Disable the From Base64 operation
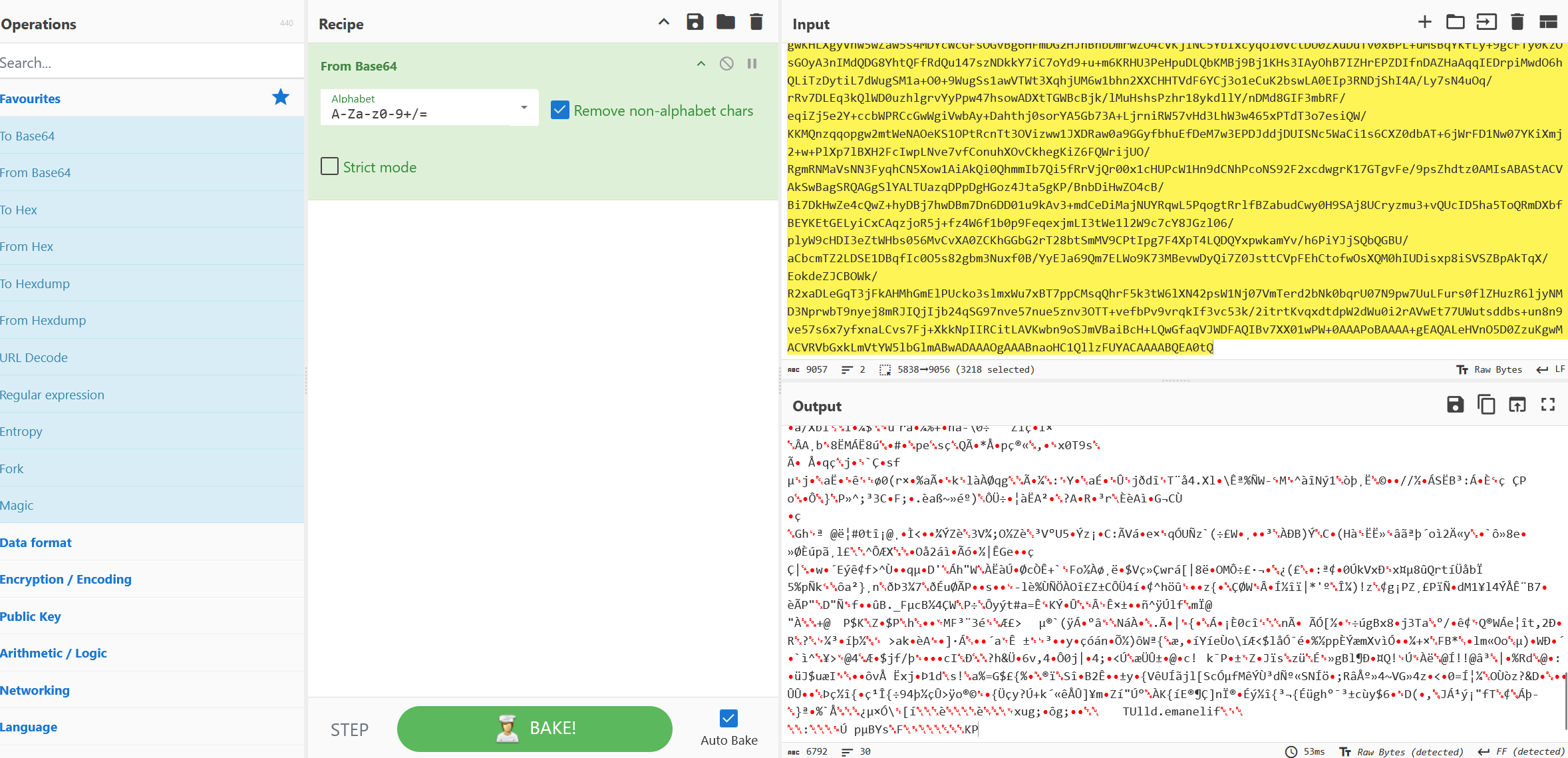The width and height of the screenshot is (1568, 758). click(726, 64)
